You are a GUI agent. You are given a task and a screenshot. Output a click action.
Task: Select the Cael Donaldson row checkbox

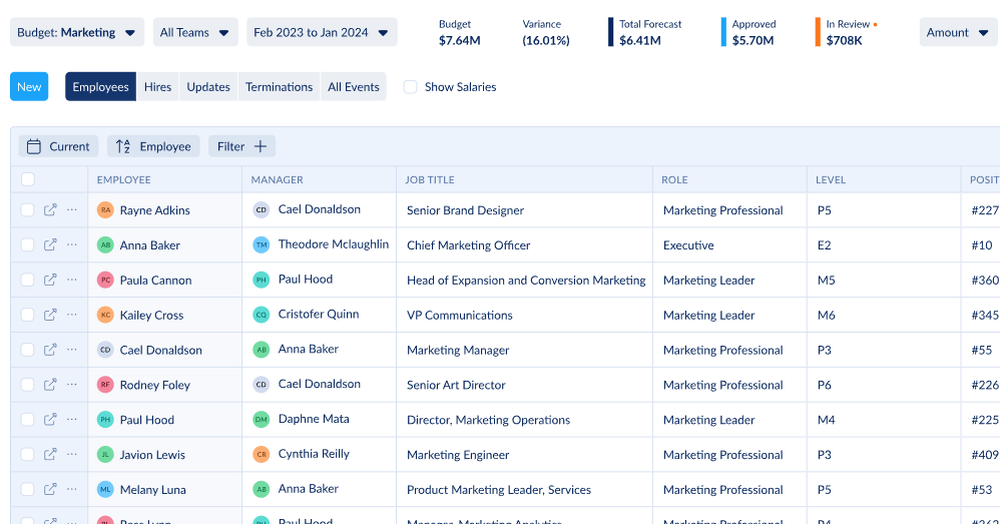pos(27,349)
